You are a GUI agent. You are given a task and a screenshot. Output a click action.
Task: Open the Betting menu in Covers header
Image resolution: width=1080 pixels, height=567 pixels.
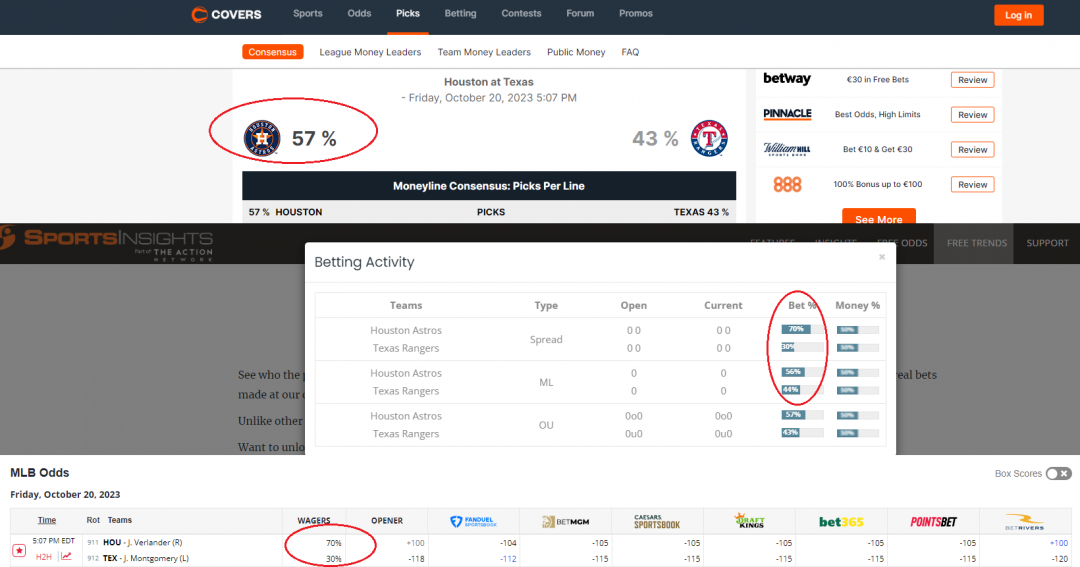tap(460, 13)
